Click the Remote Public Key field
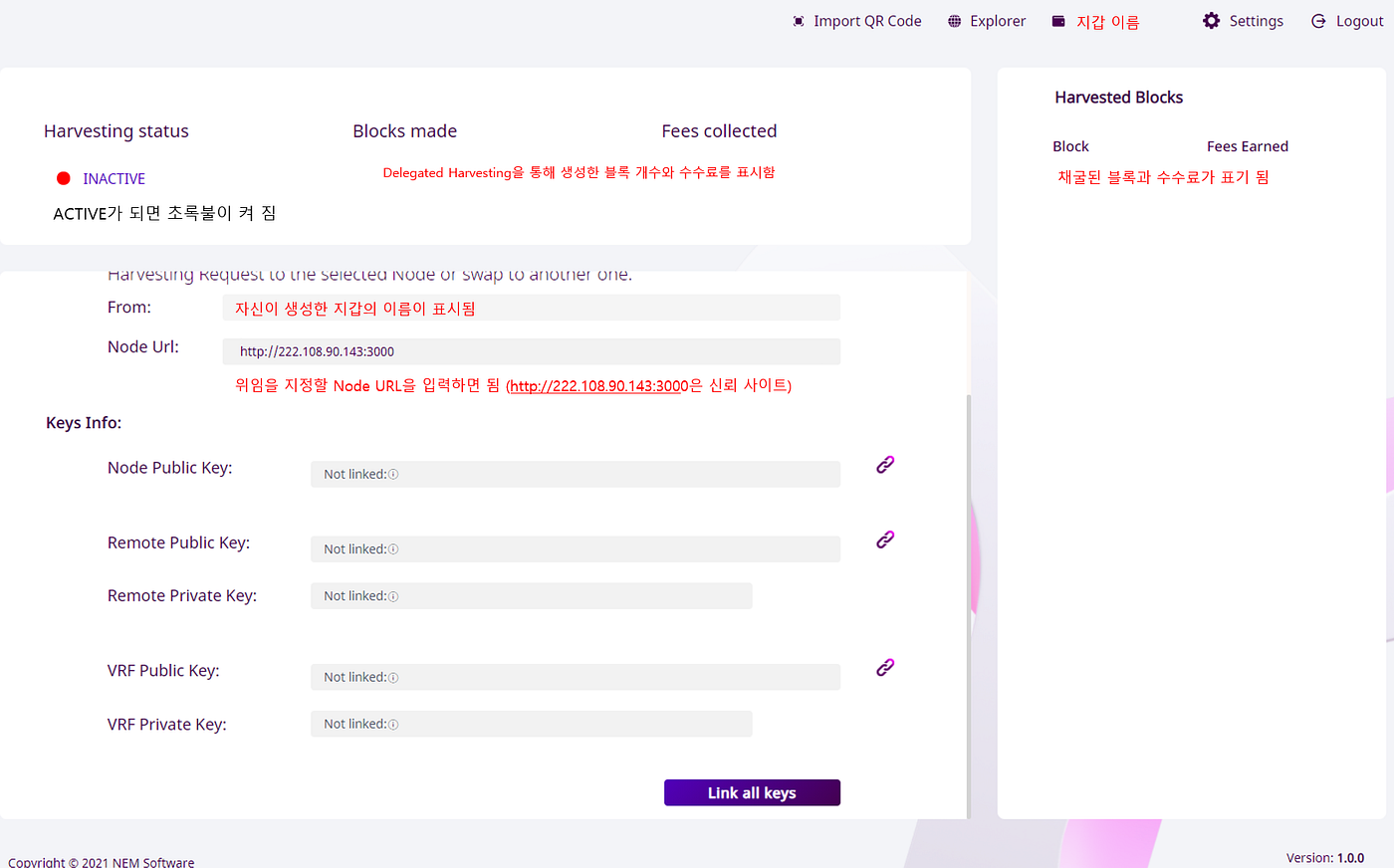The image size is (1394, 868). click(576, 548)
